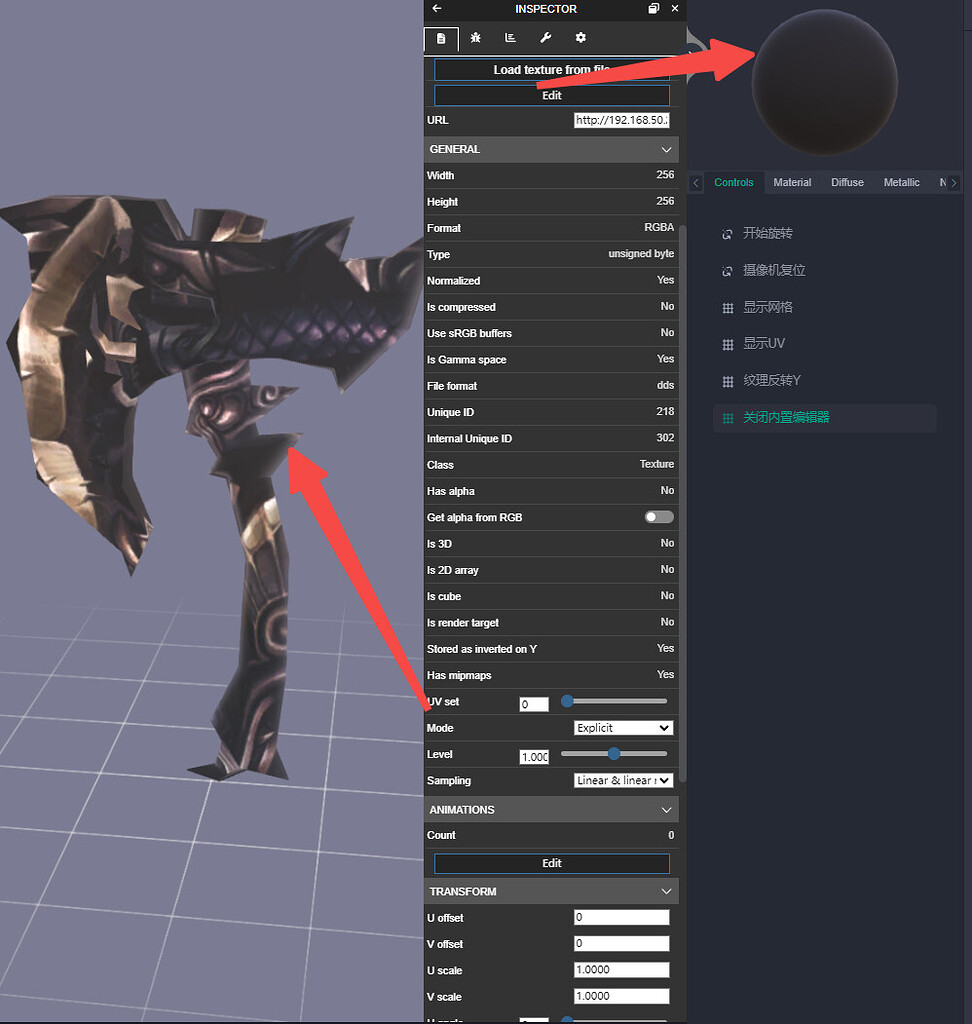Image resolution: width=972 pixels, height=1024 pixels.
Task: Select the Debug tab bug icon
Action: click(476, 38)
